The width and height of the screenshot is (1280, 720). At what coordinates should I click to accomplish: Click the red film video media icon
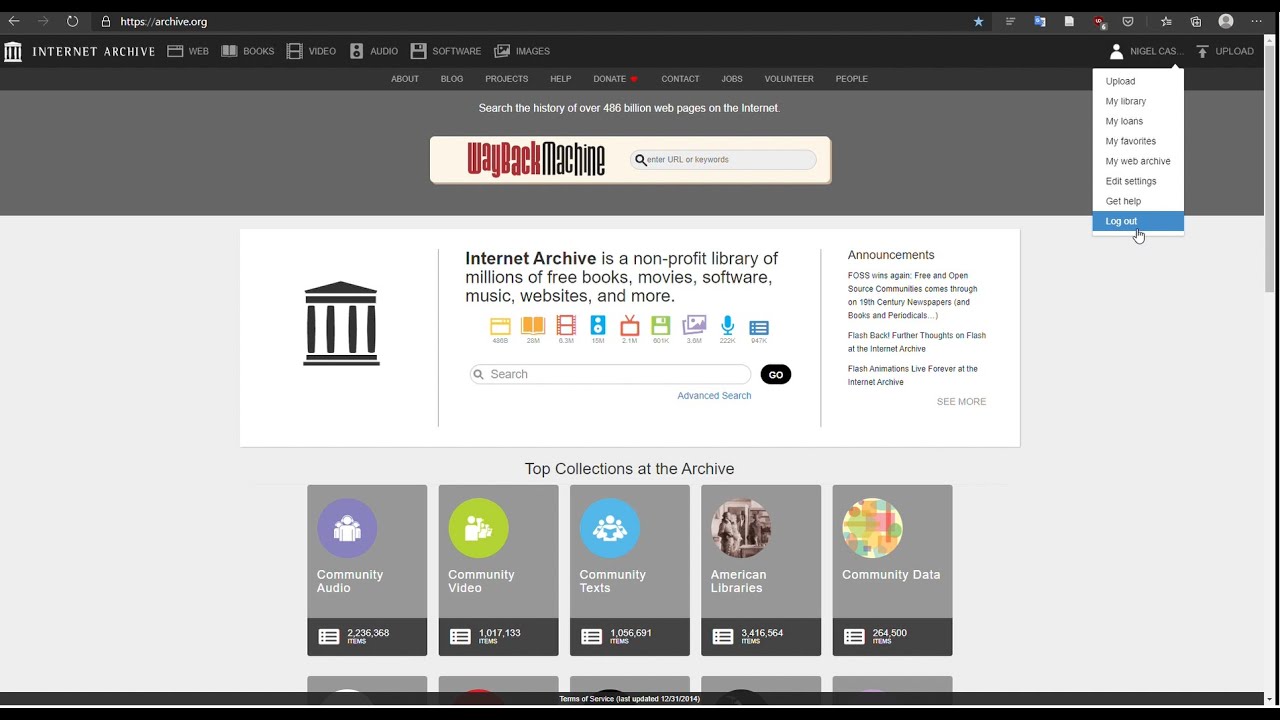pos(566,326)
